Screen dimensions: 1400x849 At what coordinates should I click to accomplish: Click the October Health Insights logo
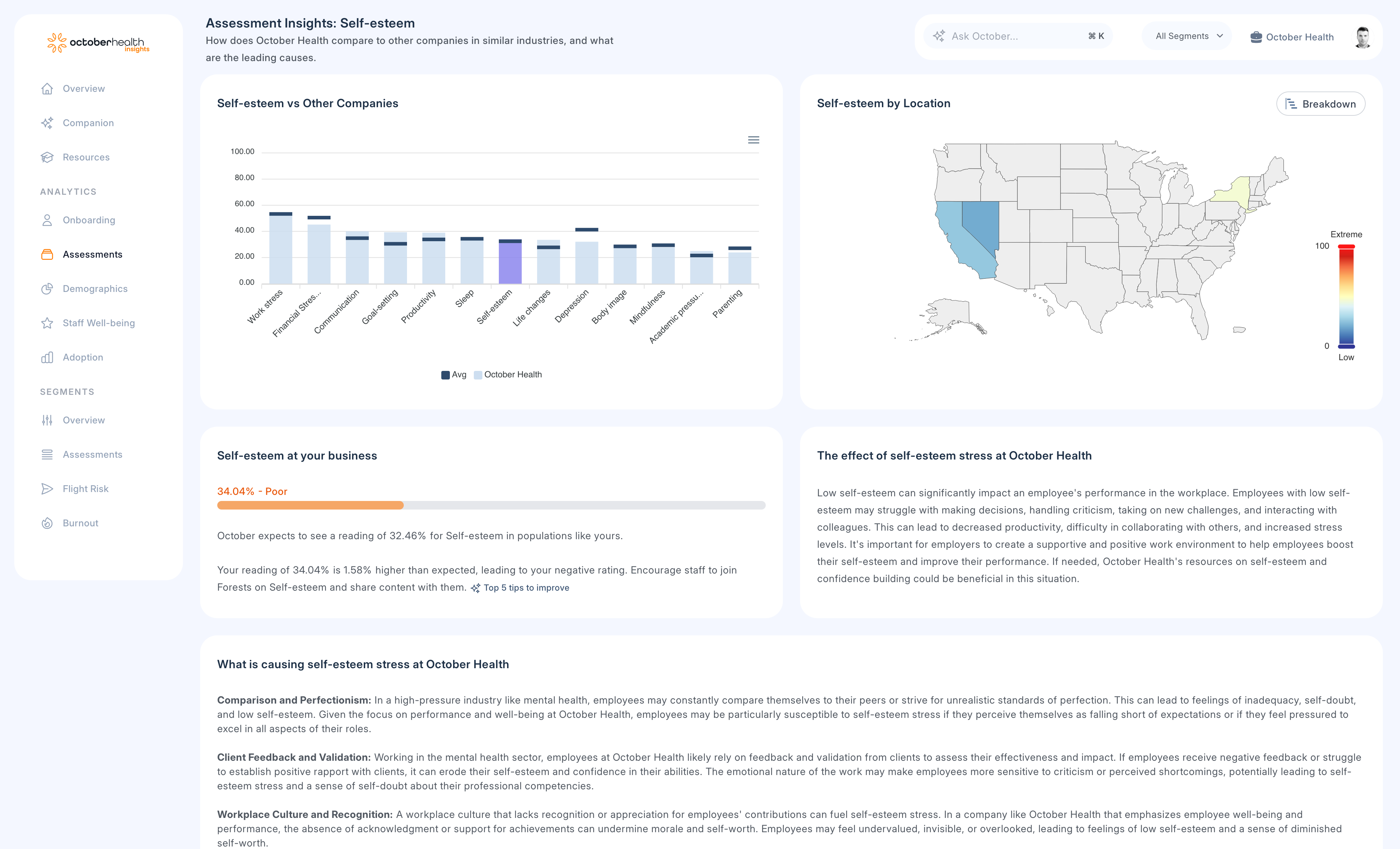pos(98,43)
